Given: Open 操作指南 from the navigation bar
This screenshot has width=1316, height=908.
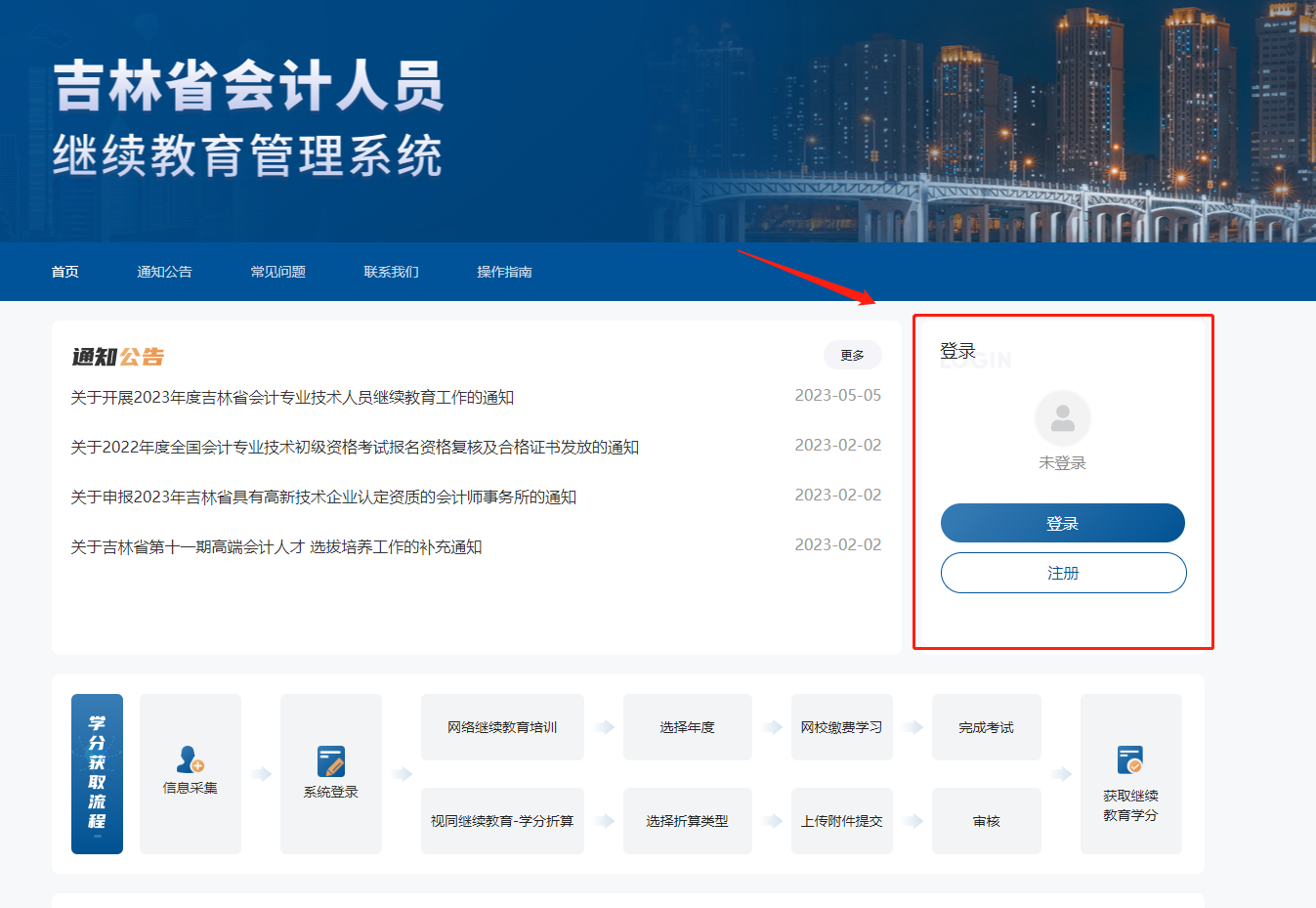Looking at the screenshot, I should click(x=504, y=272).
